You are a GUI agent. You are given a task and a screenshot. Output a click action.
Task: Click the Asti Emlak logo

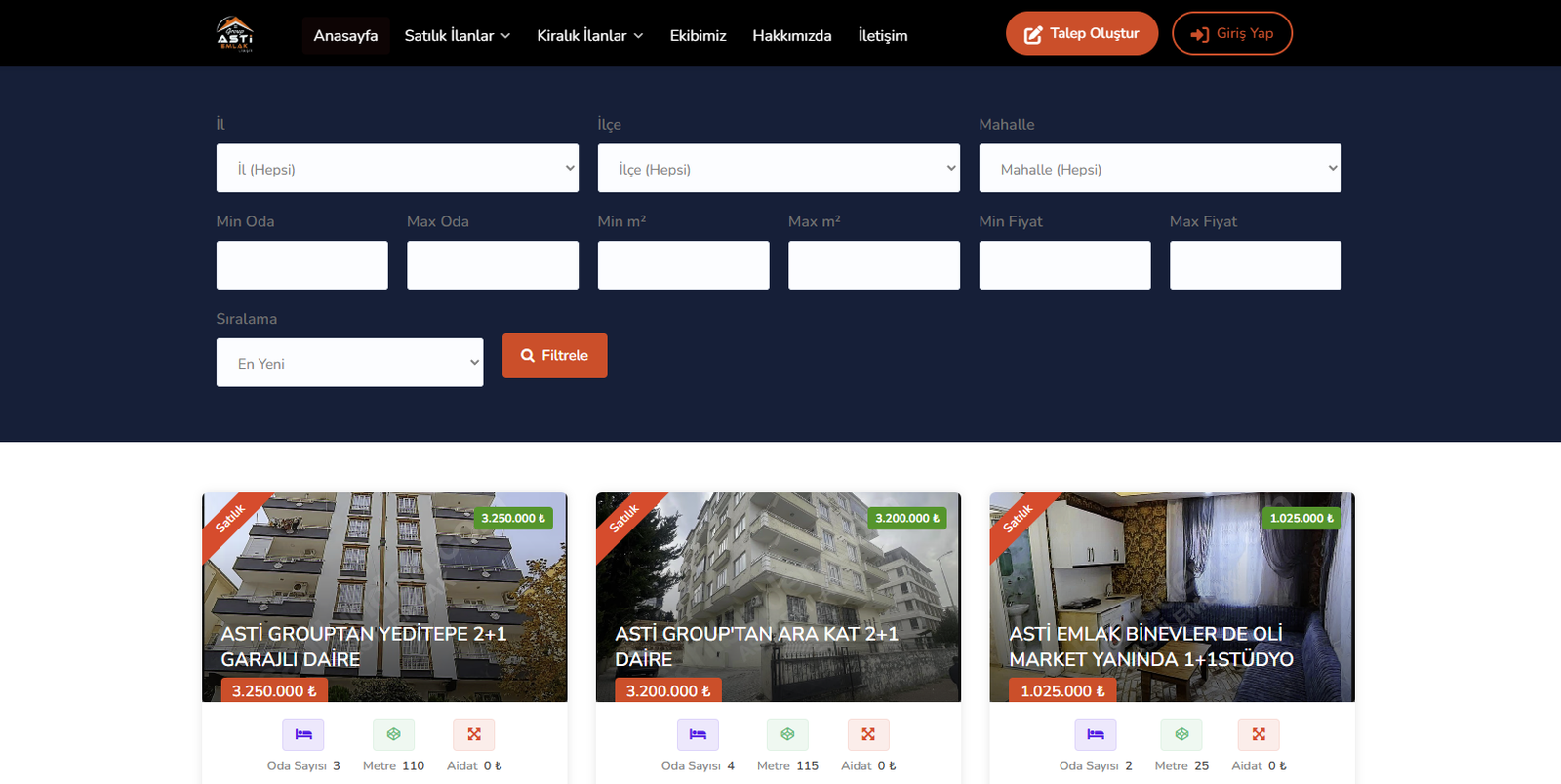click(234, 34)
